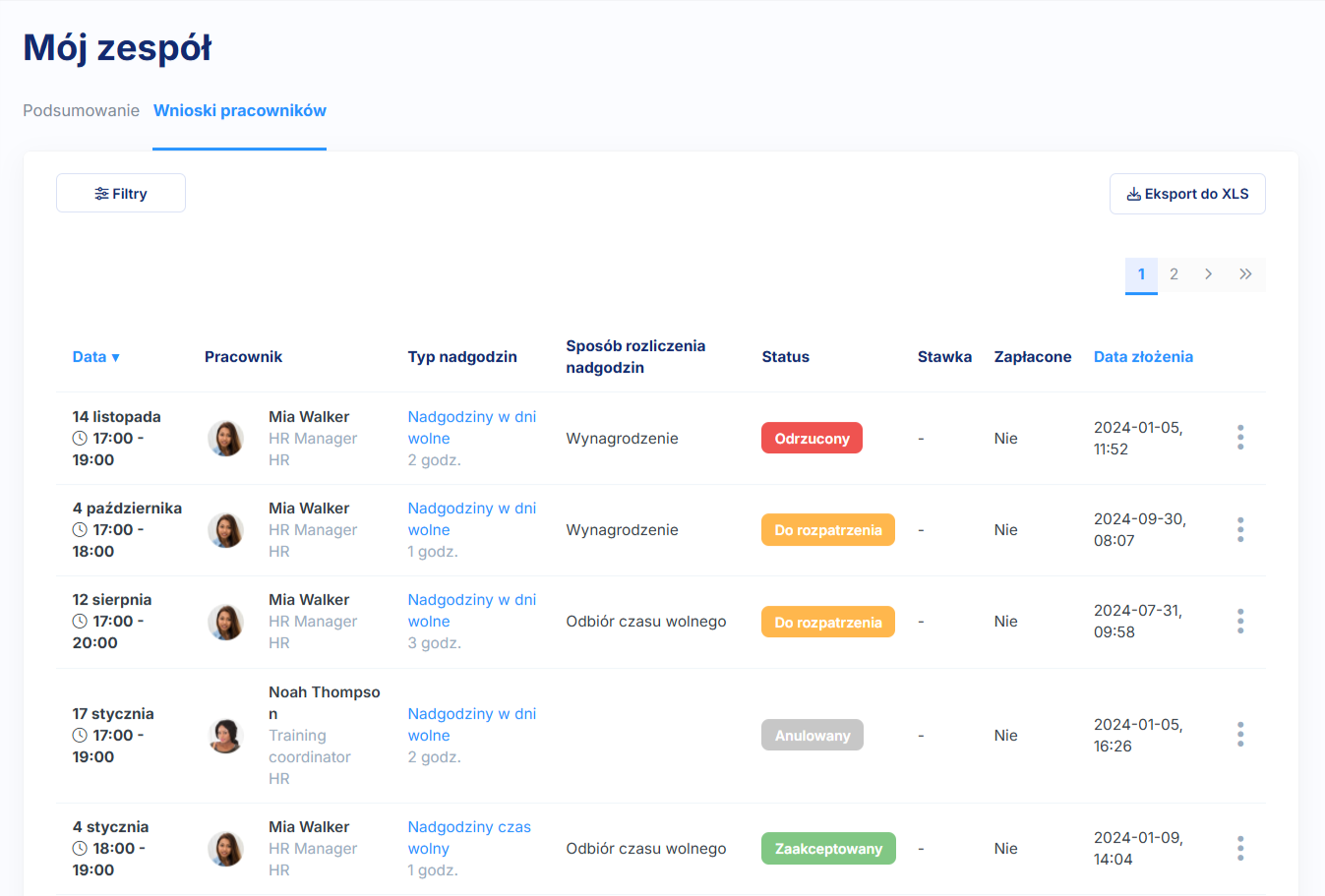
Task: Click Noah Thompson's avatar picture
Action: click(226, 736)
